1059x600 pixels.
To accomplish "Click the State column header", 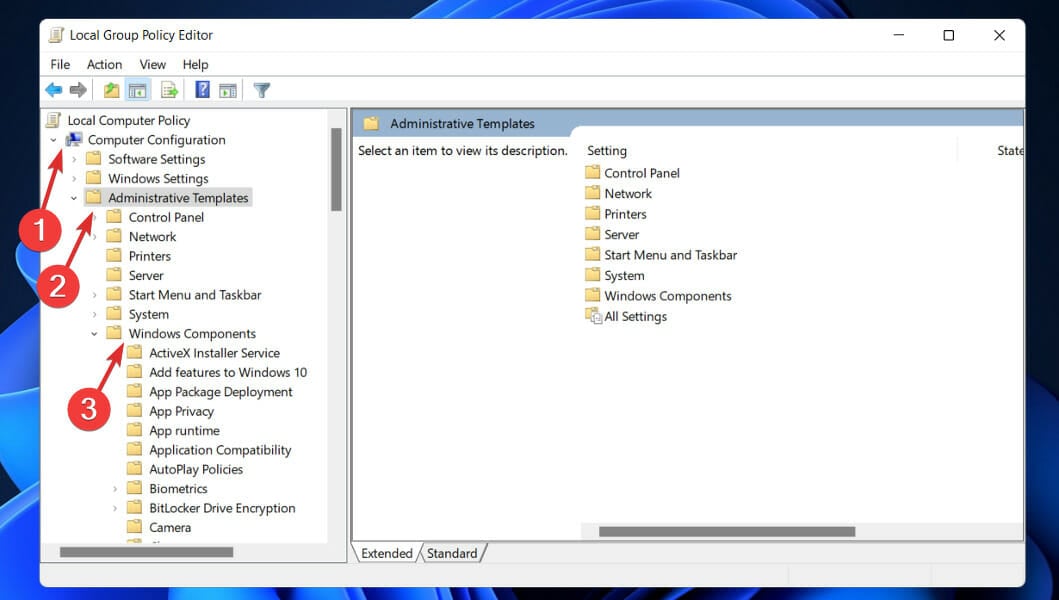I will pos(1010,151).
